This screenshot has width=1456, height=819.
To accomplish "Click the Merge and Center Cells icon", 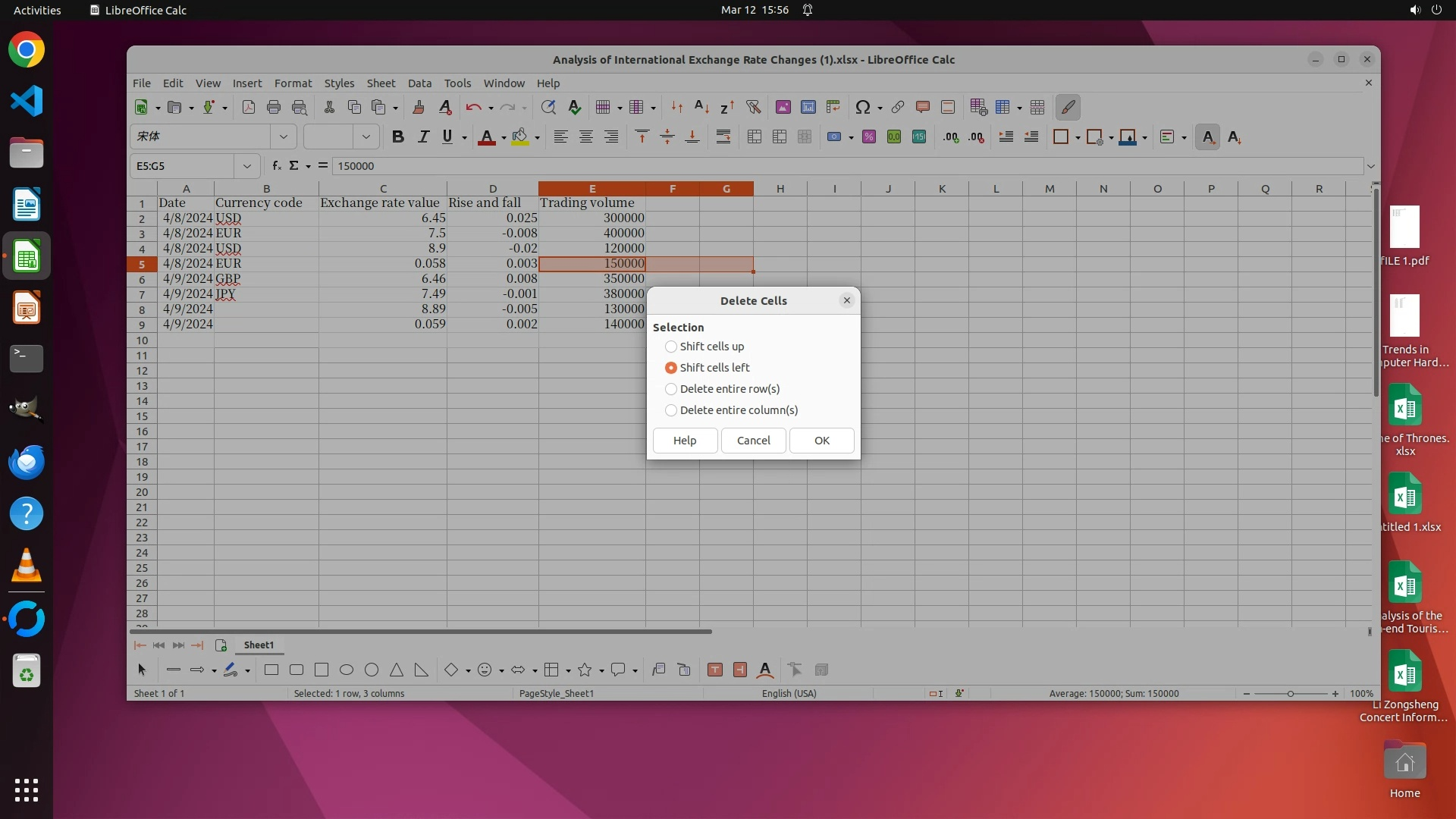I will [754, 137].
